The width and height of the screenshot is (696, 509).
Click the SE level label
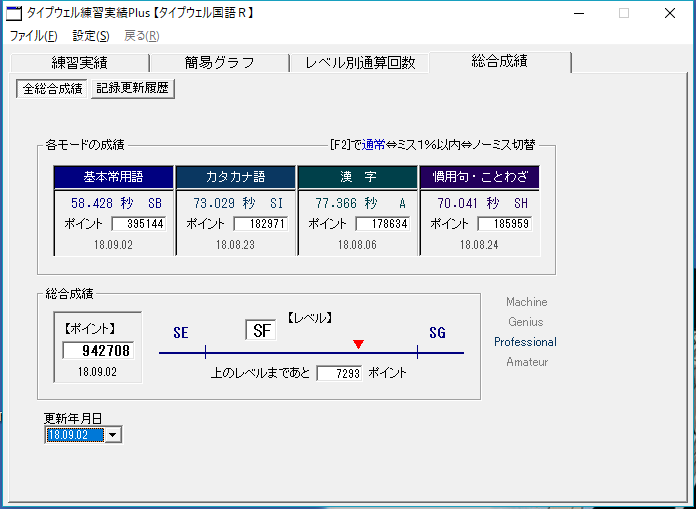[x=181, y=333]
